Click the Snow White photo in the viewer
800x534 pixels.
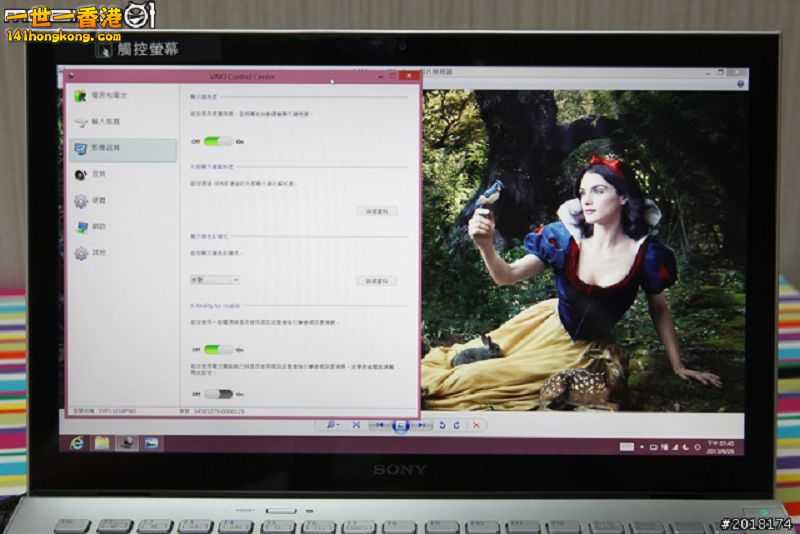[x=584, y=250]
